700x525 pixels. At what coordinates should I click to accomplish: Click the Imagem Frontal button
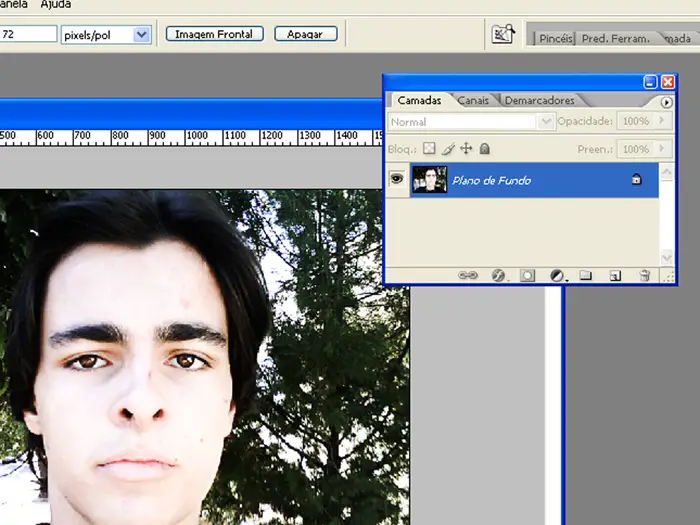(214, 34)
